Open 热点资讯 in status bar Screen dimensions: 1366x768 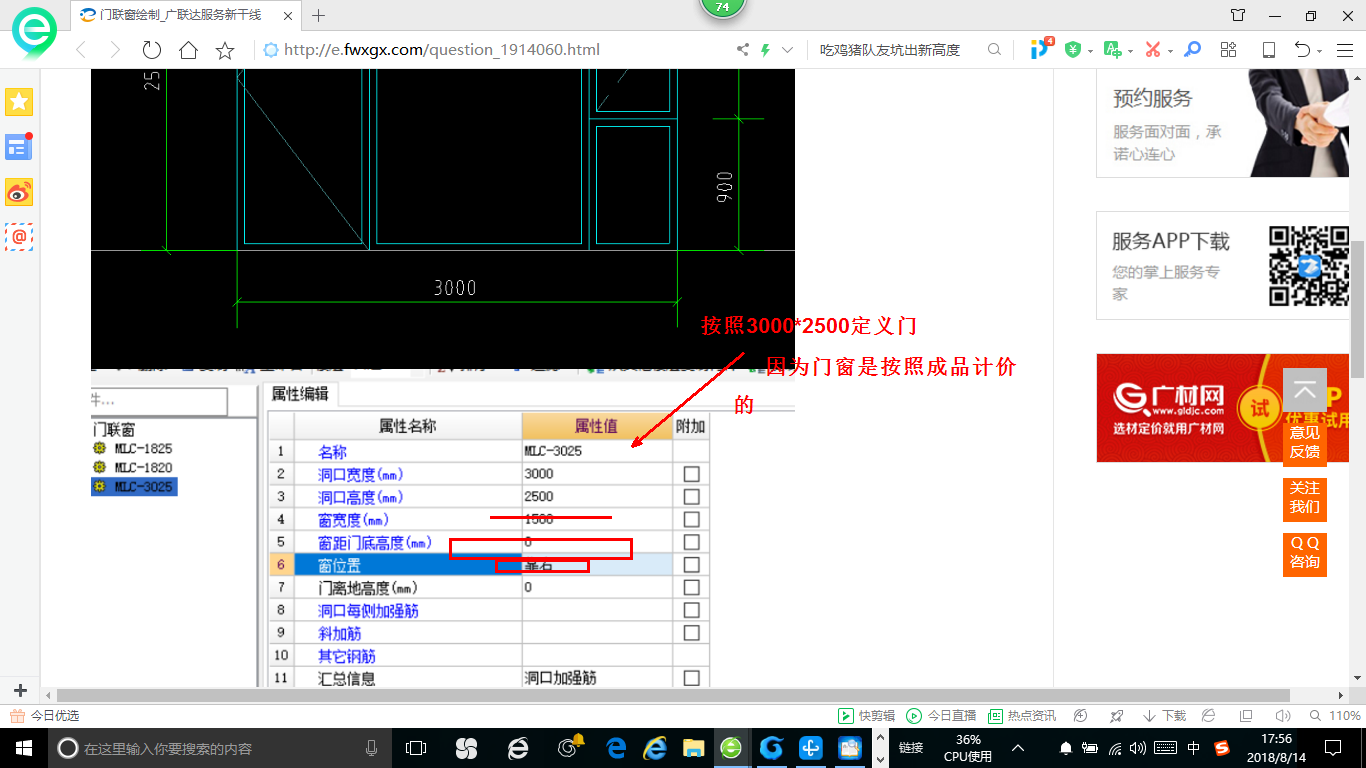click(x=1021, y=716)
